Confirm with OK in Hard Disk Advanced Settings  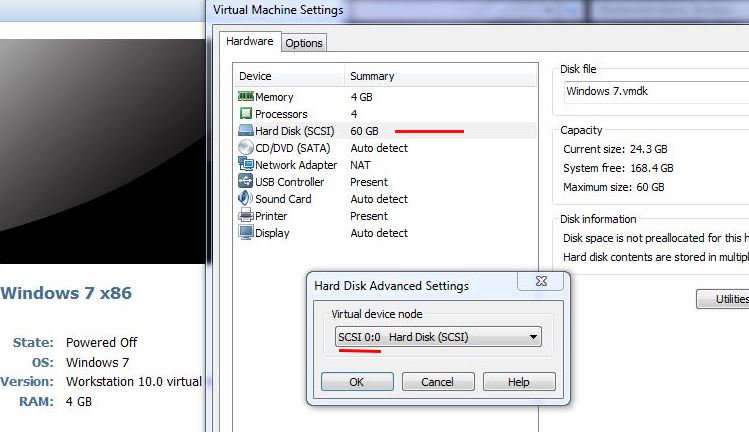click(x=357, y=382)
